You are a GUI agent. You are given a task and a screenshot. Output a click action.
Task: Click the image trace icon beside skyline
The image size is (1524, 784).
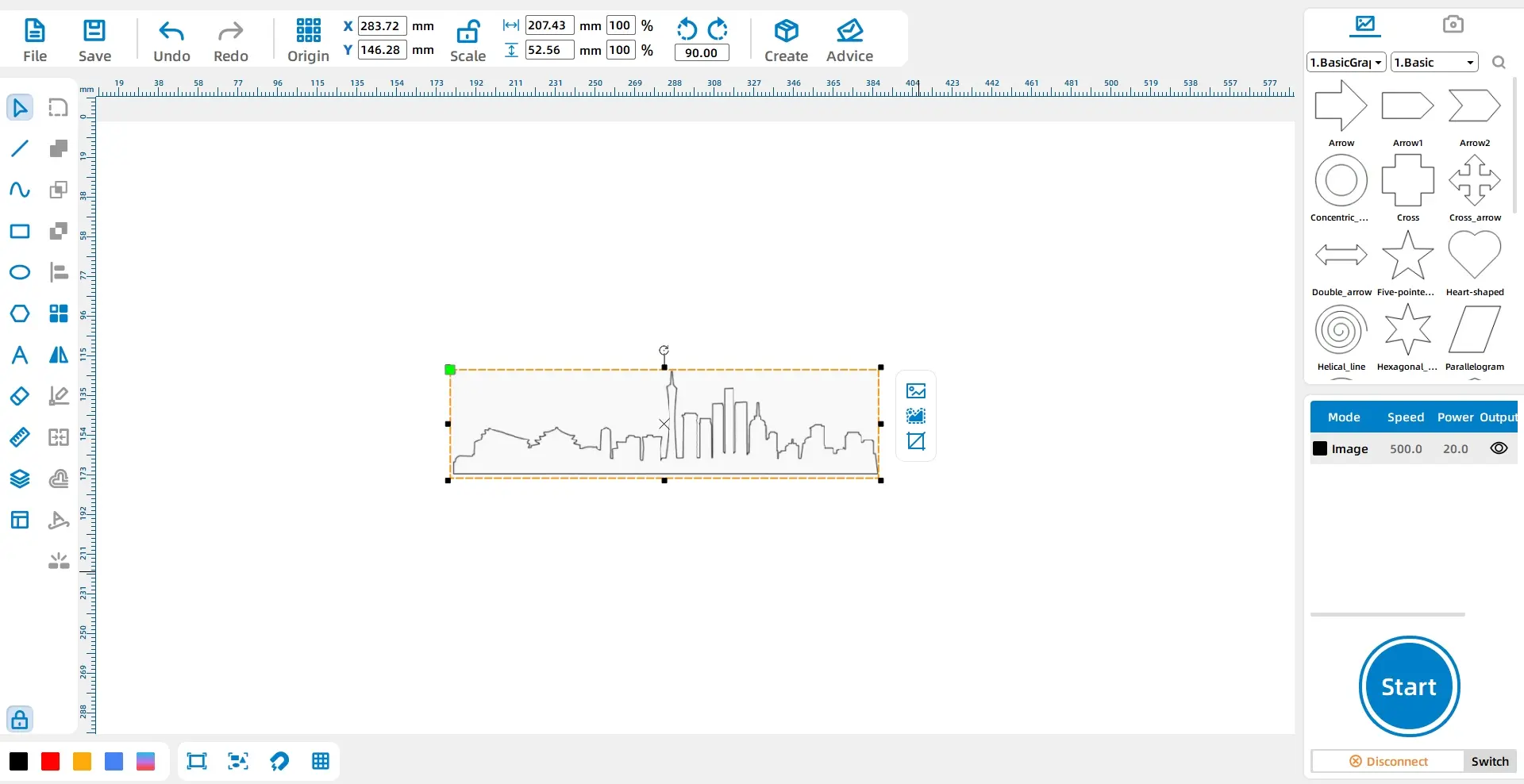pyautogui.click(x=916, y=416)
